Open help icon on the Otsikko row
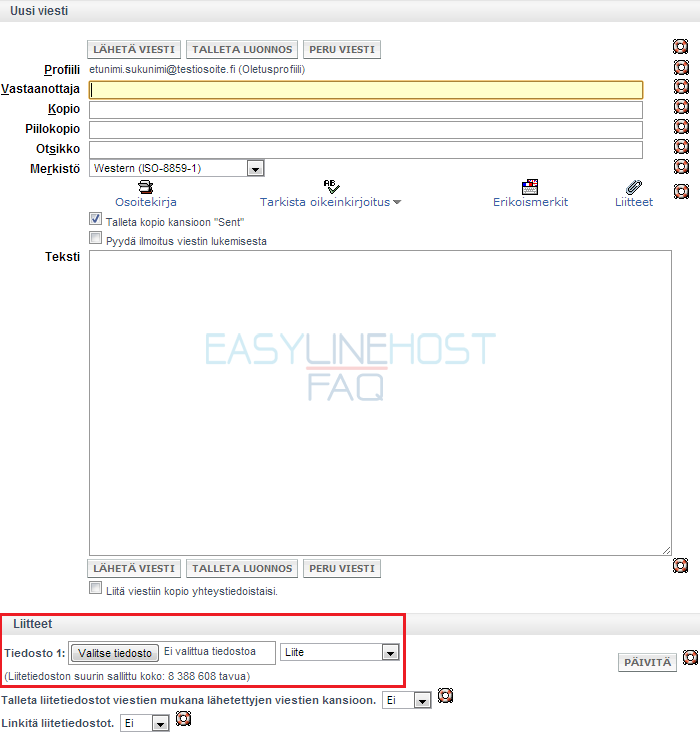 click(681, 147)
